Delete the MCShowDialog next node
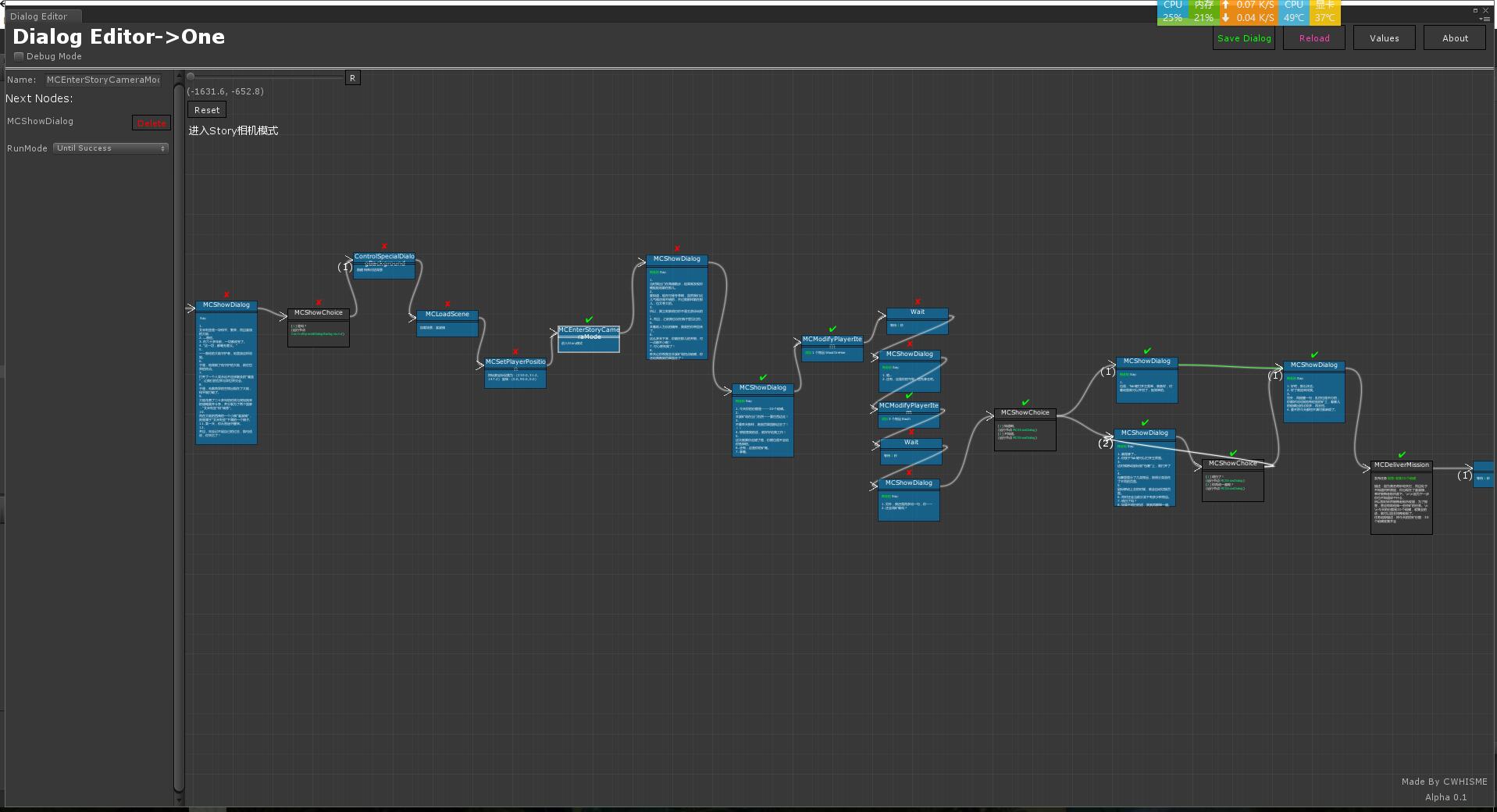This screenshot has height=812, width=1497. coord(151,123)
